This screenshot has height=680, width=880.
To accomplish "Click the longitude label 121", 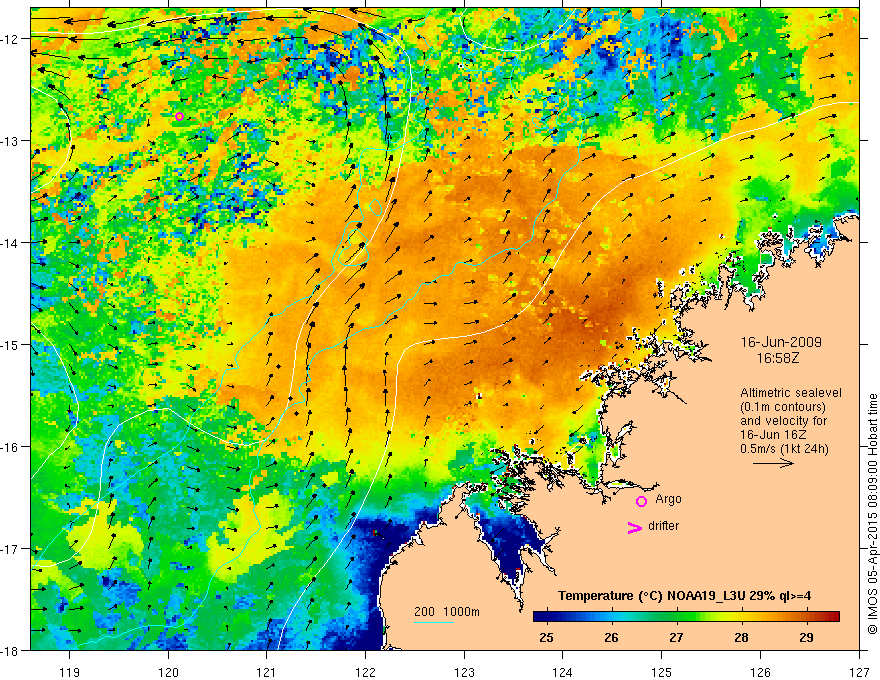I will coord(267,672).
